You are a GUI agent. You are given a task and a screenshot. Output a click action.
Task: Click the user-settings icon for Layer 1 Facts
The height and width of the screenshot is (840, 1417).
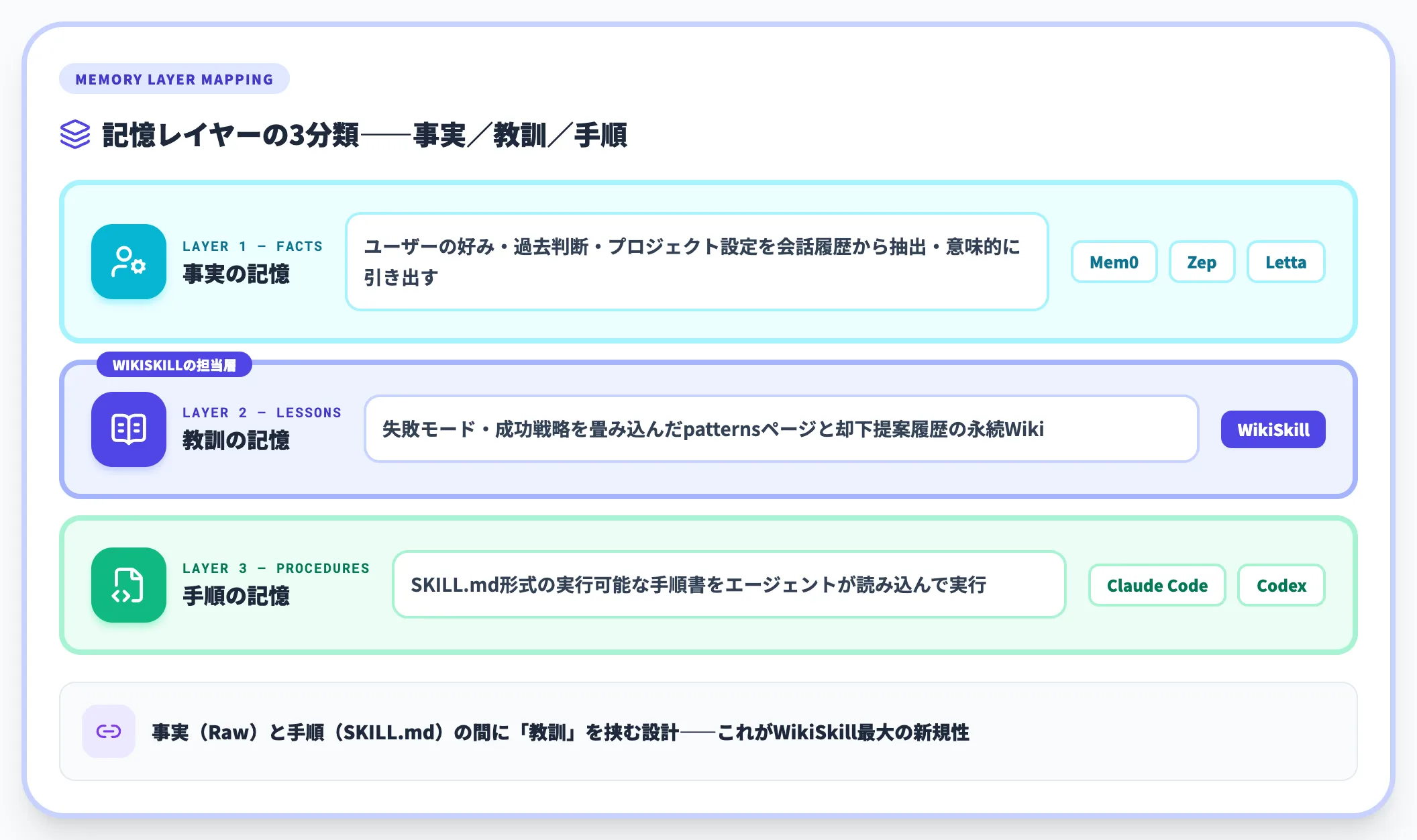[x=129, y=262]
